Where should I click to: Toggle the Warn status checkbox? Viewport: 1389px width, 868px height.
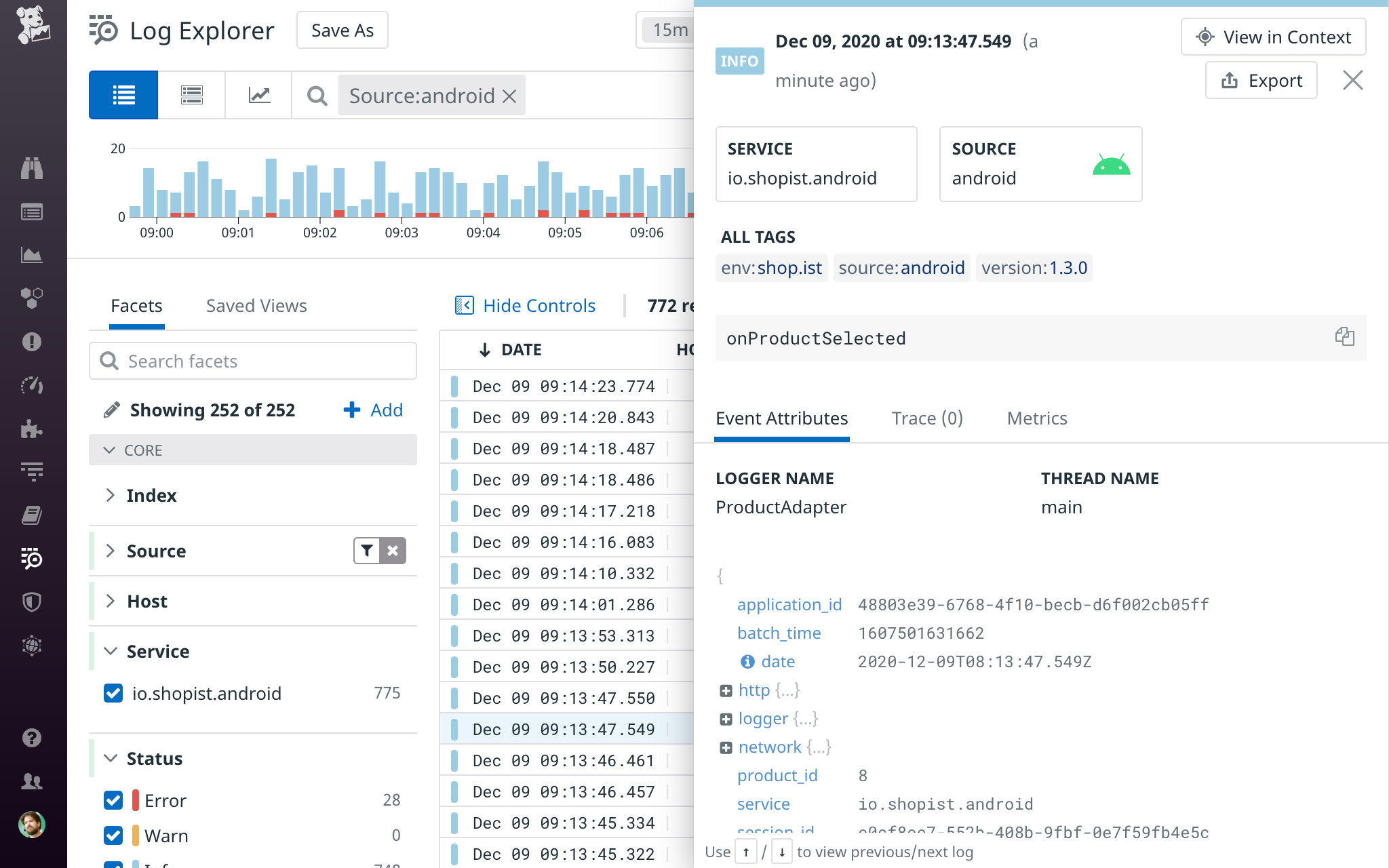point(113,835)
